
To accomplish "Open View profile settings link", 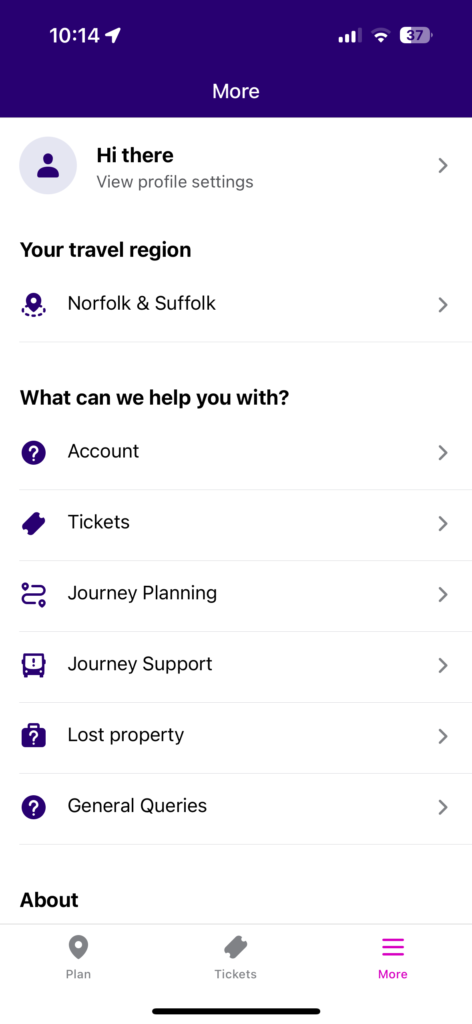I will (175, 182).
